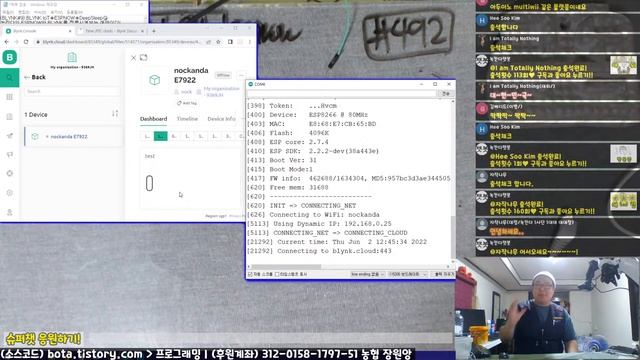The height and width of the screenshot is (360, 640).
Task: Click the serial monitor input field
Action: click(342, 93)
